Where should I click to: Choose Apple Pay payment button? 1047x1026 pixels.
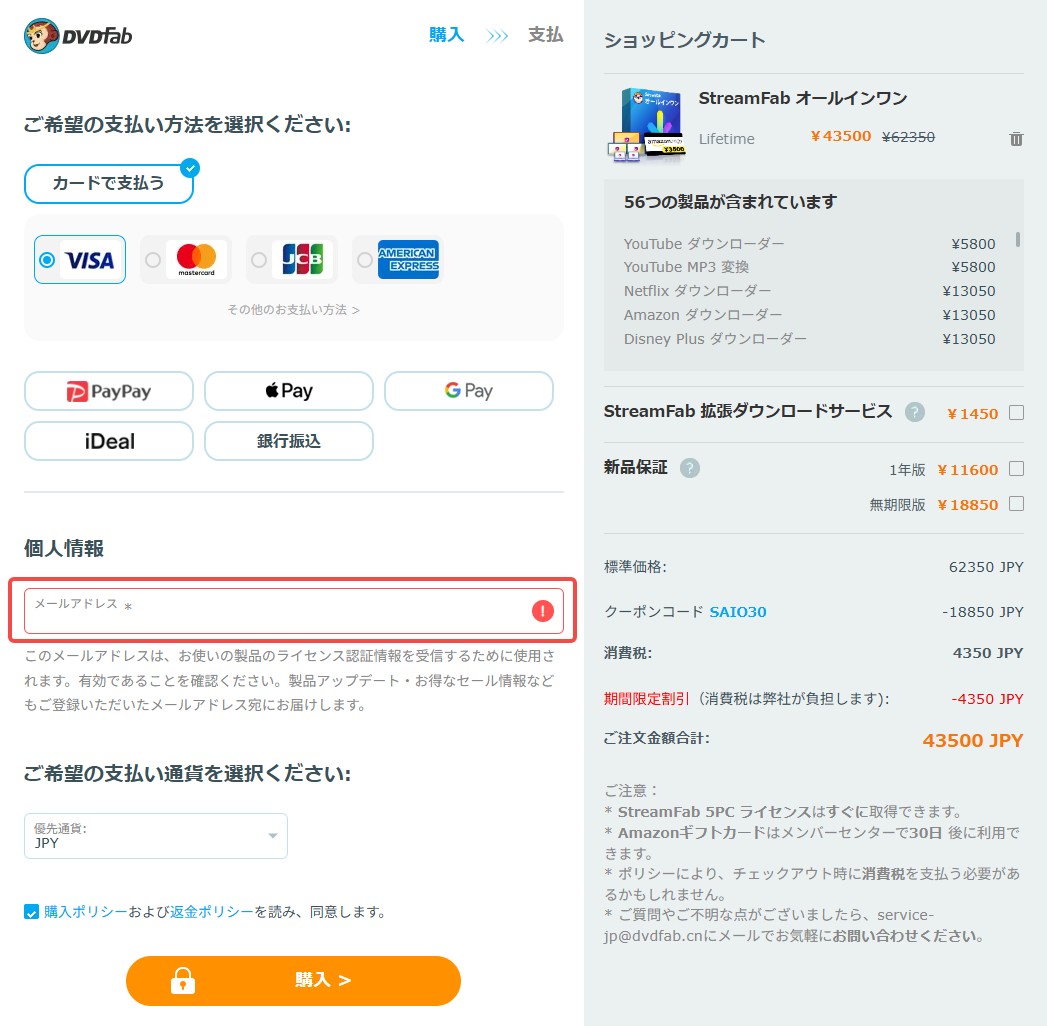288,391
